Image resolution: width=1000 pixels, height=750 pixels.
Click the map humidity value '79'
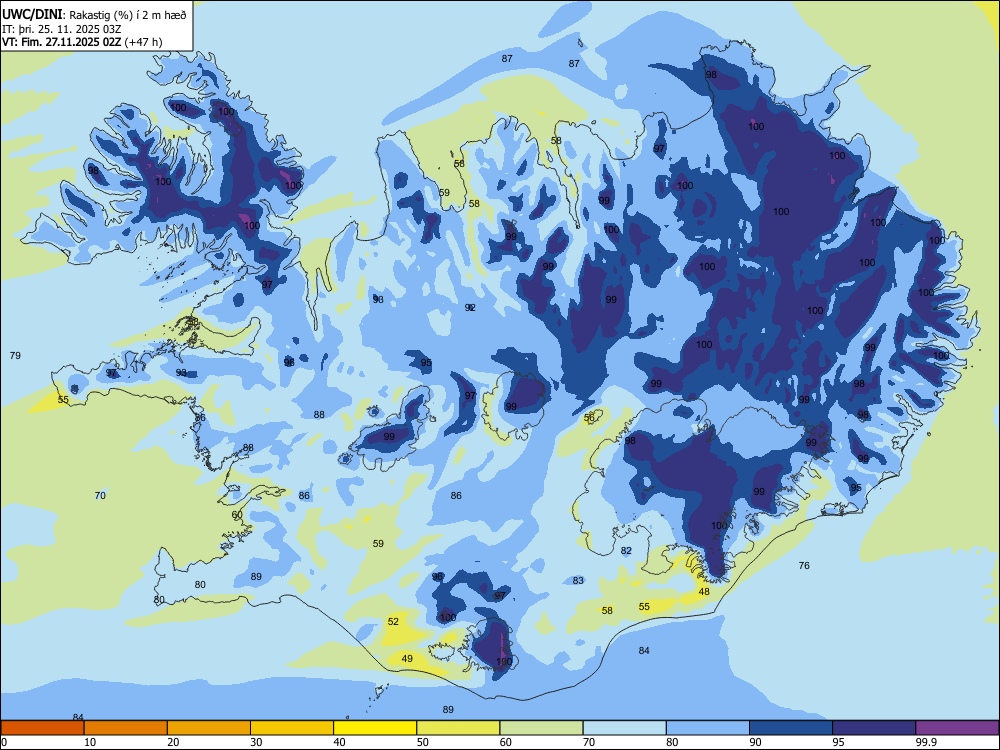[15, 355]
